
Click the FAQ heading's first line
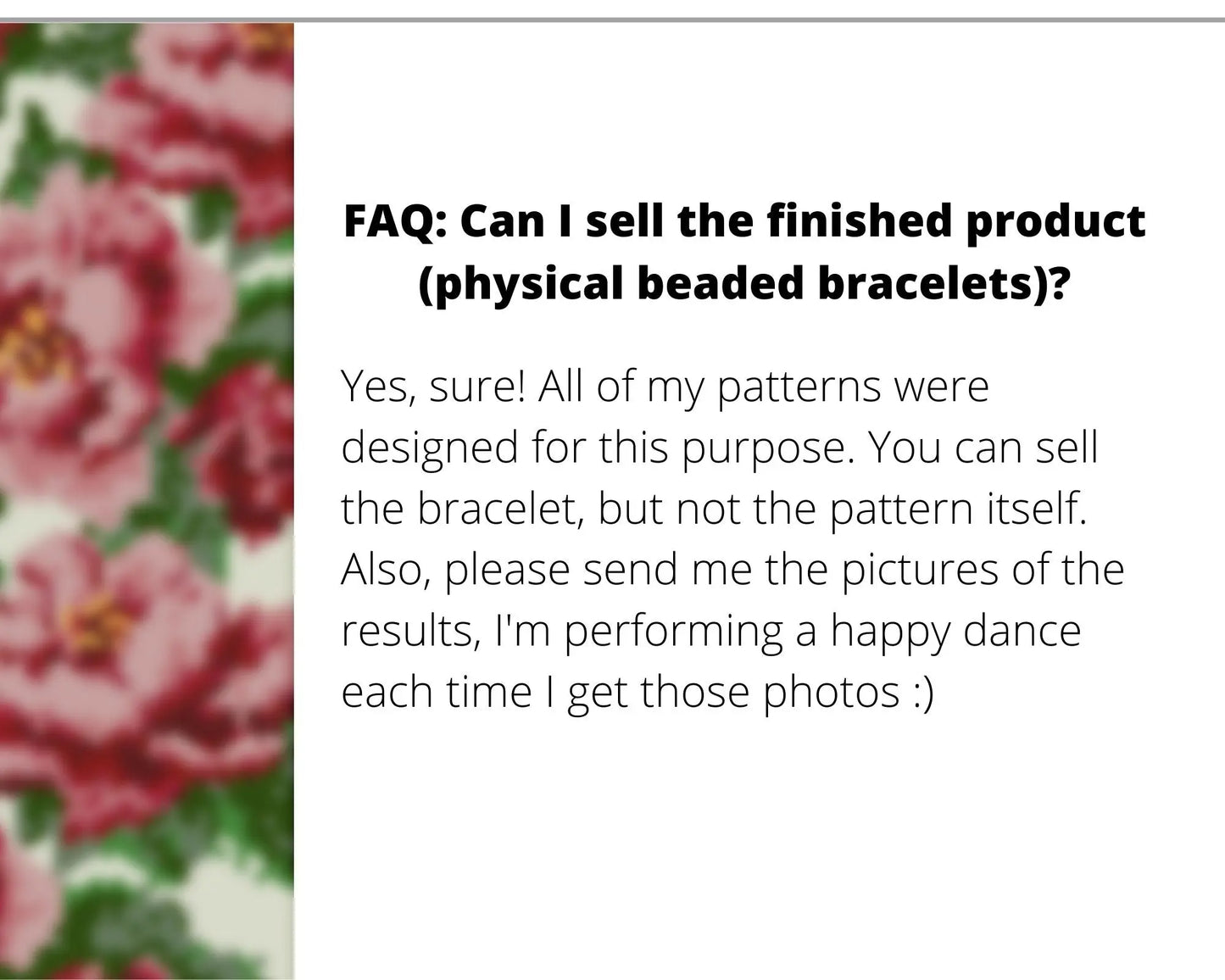(x=743, y=222)
